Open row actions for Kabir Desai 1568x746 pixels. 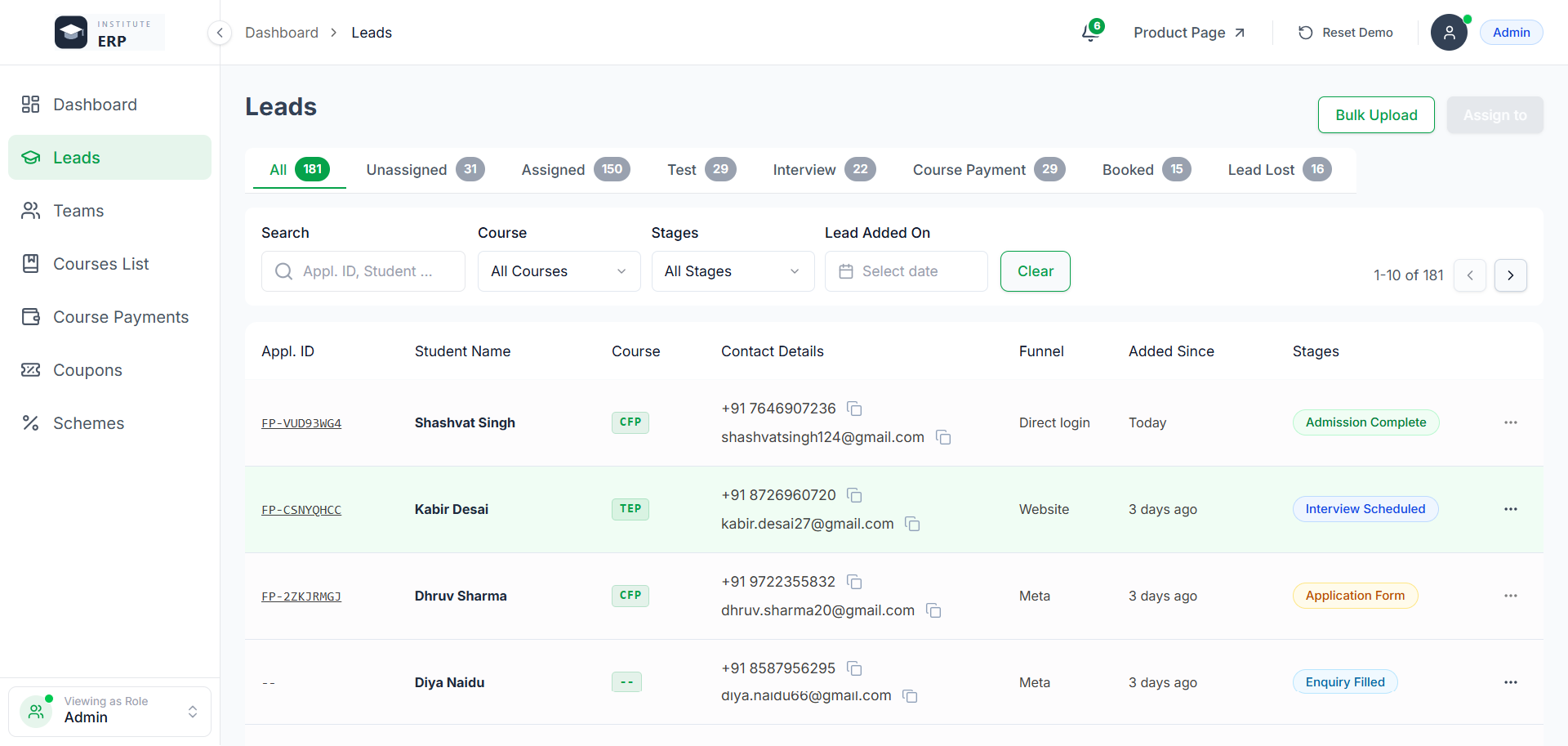[x=1511, y=509]
